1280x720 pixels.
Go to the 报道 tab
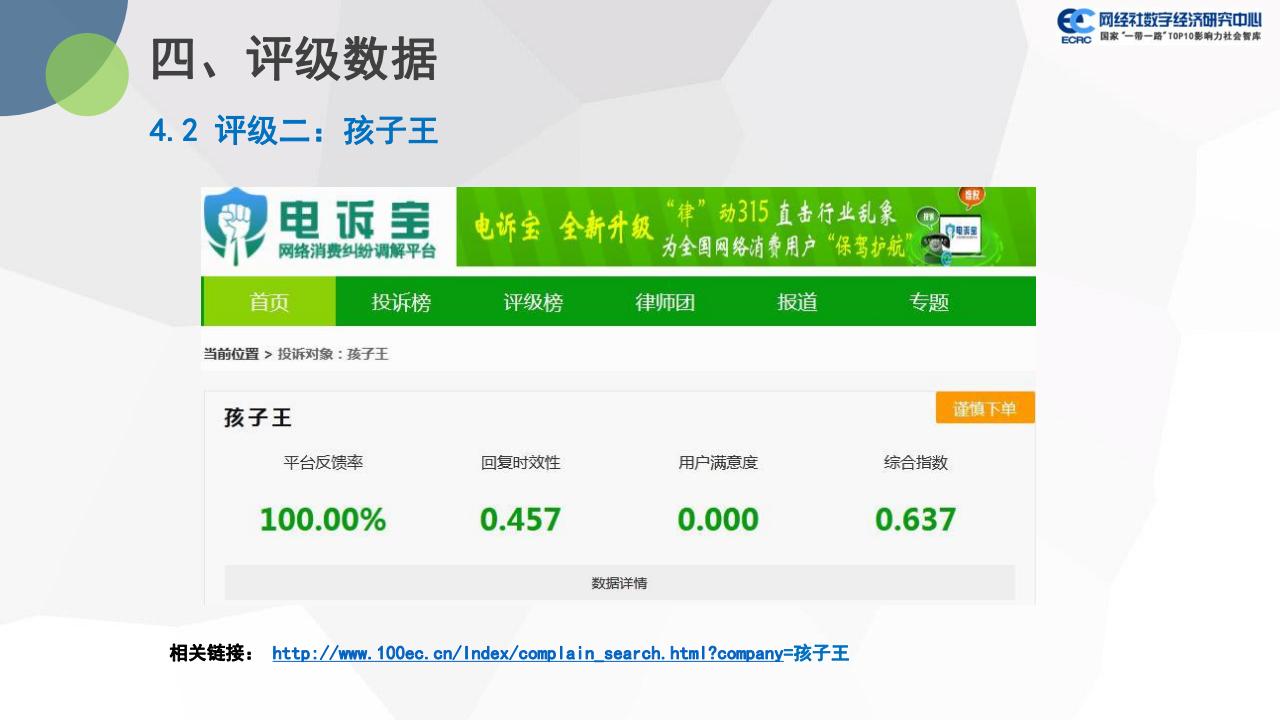click(x=797, y=302)
